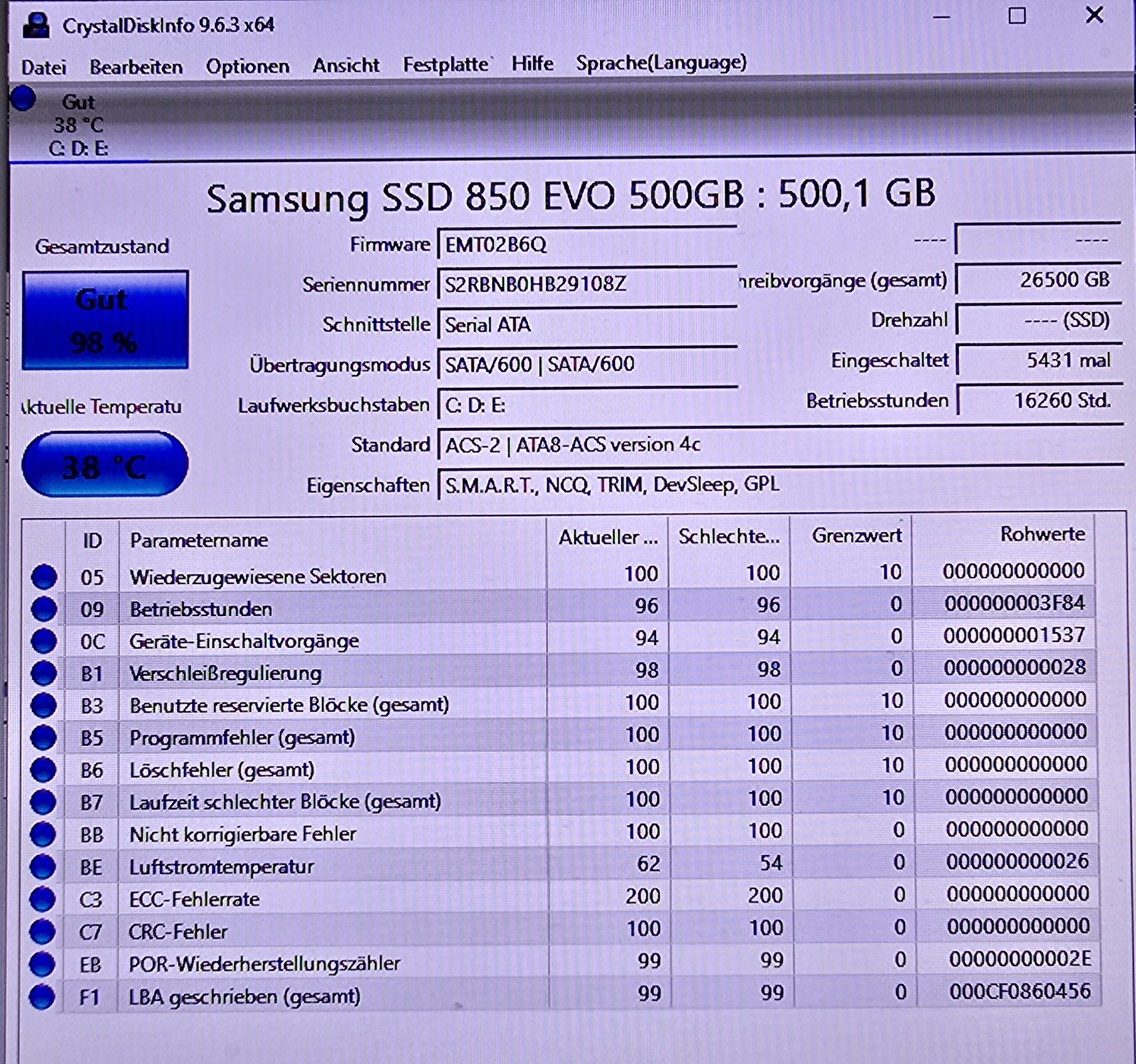The image size is (1136, 1064).
Task: Click status dot for 09 Betriebsstunden row
Action: click(43, 608)
